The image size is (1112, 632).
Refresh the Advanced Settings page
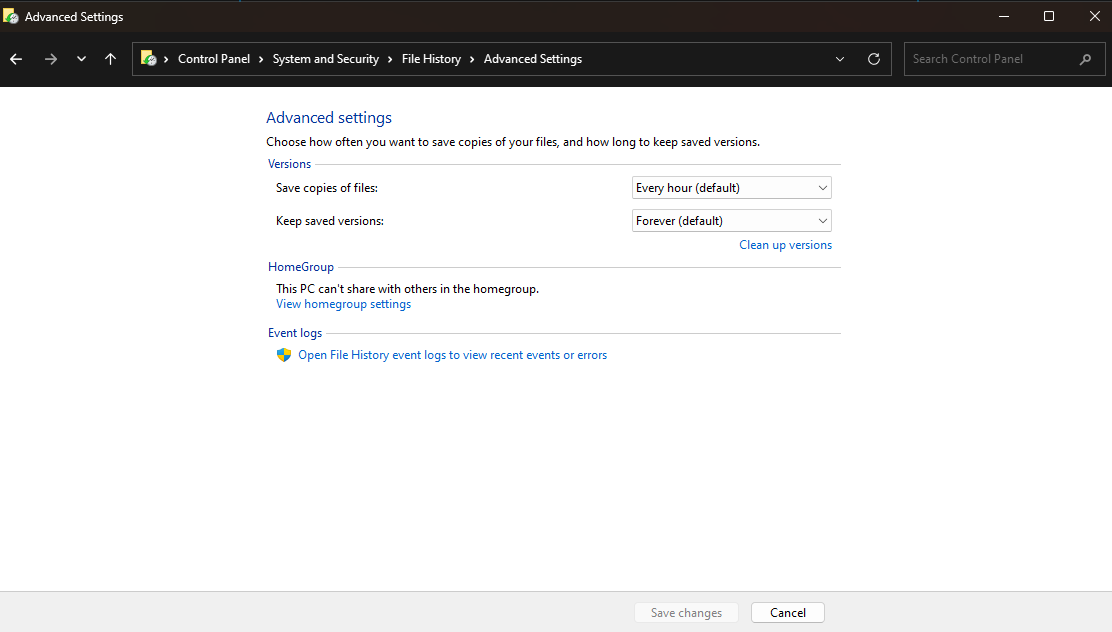tap(874, 59)
